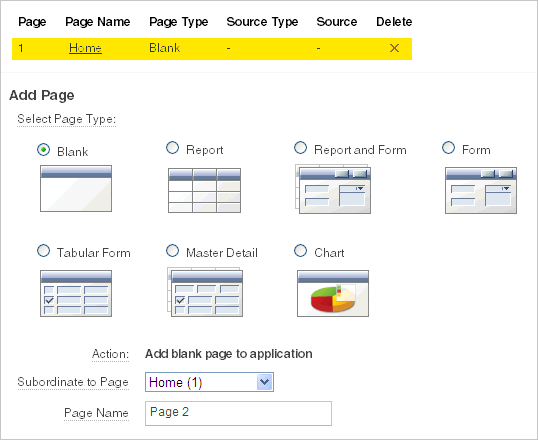
Task: Open the Home page link
Action: coord(85,48)
